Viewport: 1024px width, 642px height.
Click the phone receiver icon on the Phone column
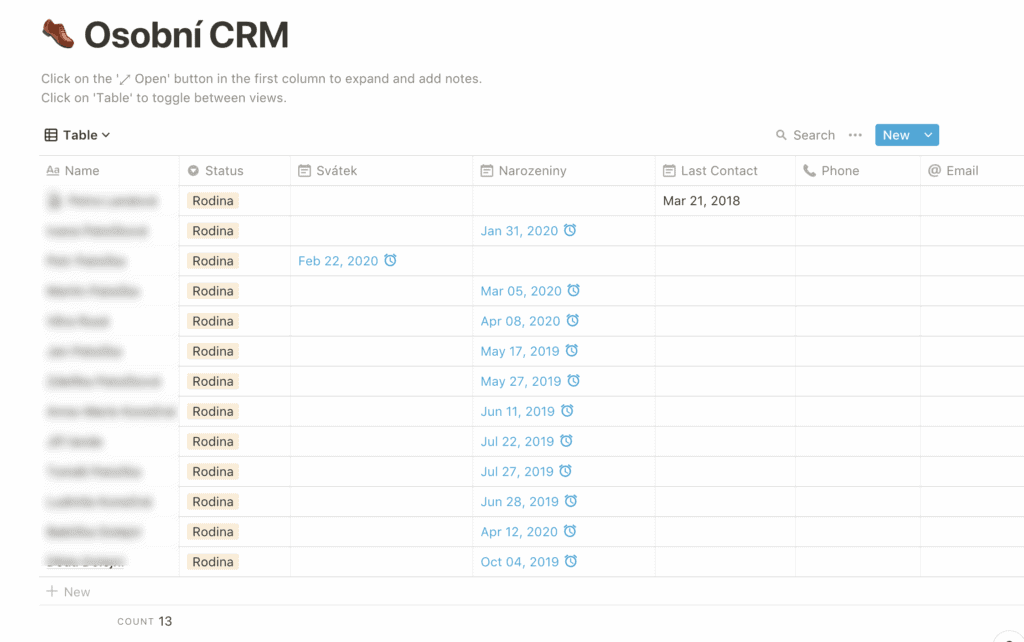click(808, 170)
